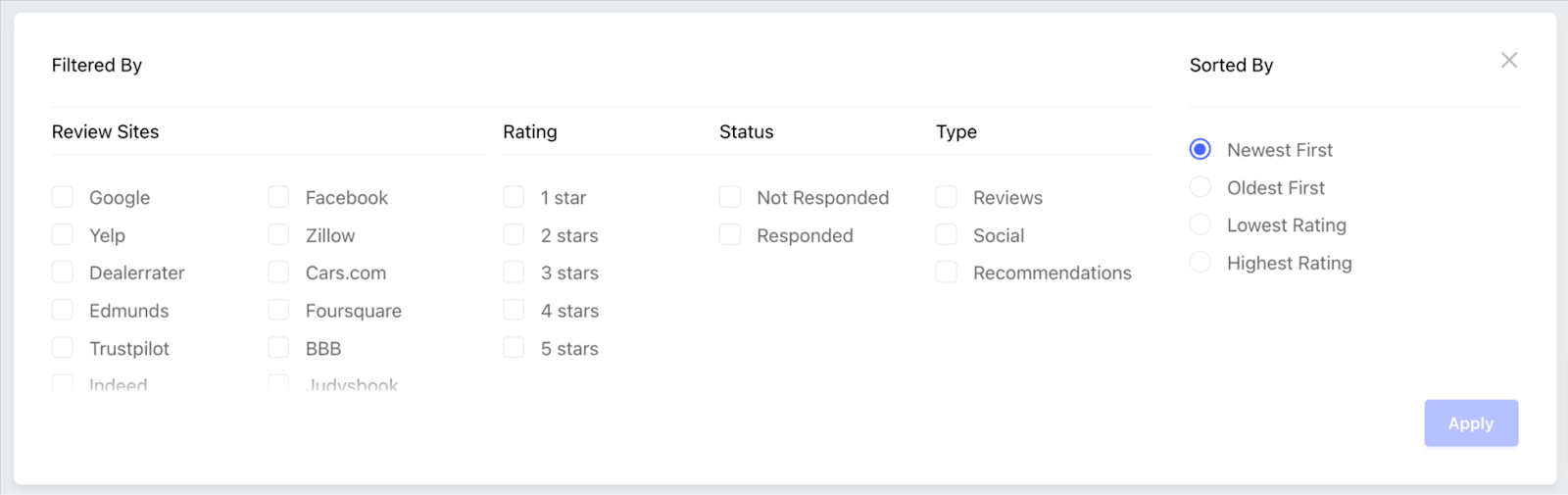Enable the Recommendations type filter

tap(946, 272)
